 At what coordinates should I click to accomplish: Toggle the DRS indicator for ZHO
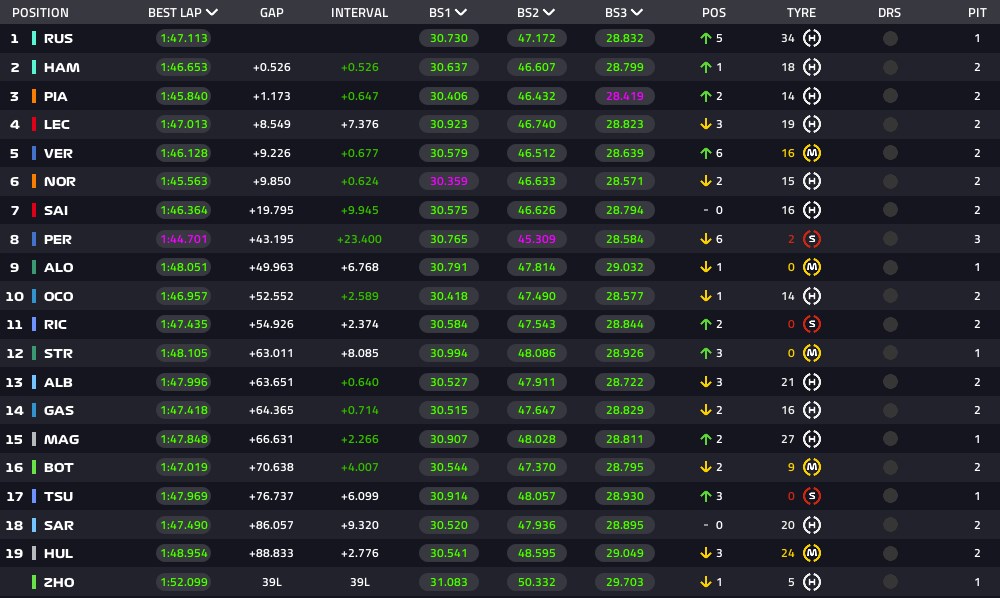pyautogui.click(x=890, y=582)
